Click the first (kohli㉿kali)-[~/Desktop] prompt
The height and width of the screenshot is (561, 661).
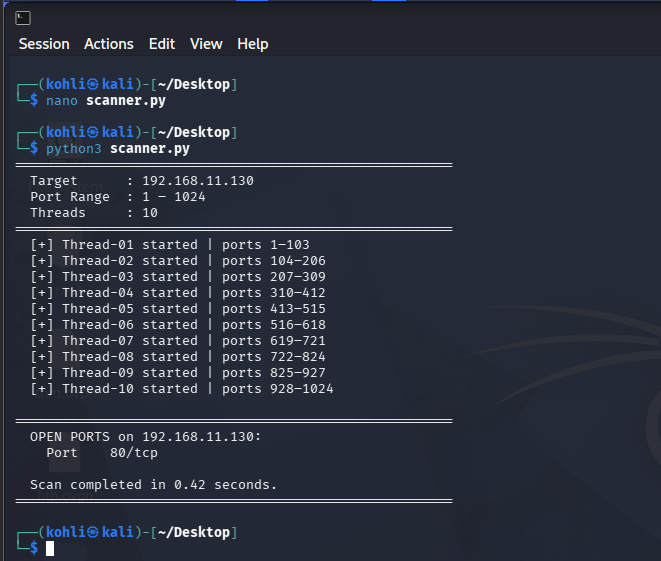pos(137,84)
